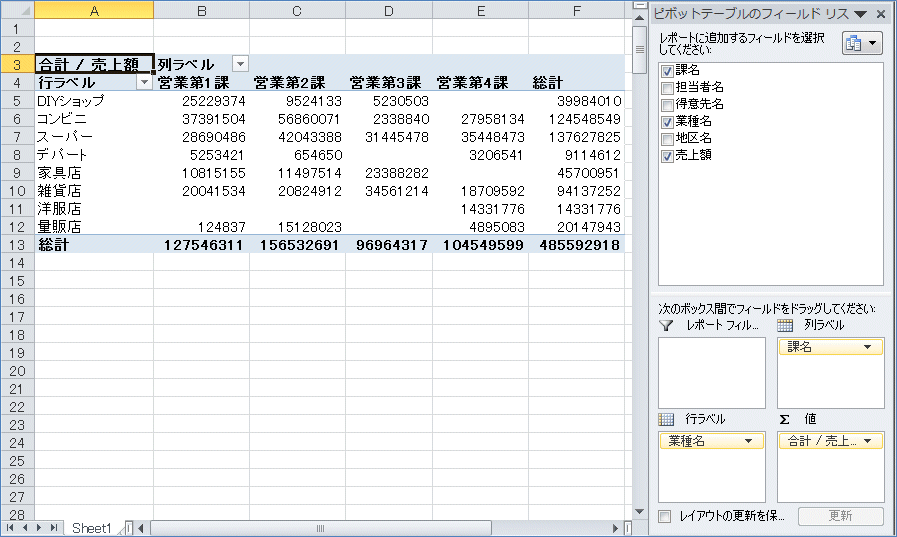
Task: Check the 得意先名 field checkbox
Action: pyautogui.click(x=666, y=105)
